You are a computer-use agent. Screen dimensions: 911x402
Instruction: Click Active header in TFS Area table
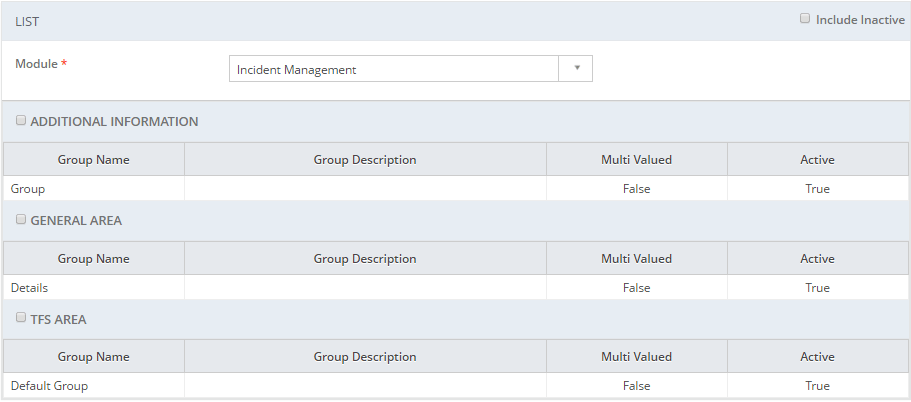click(817, 357)
